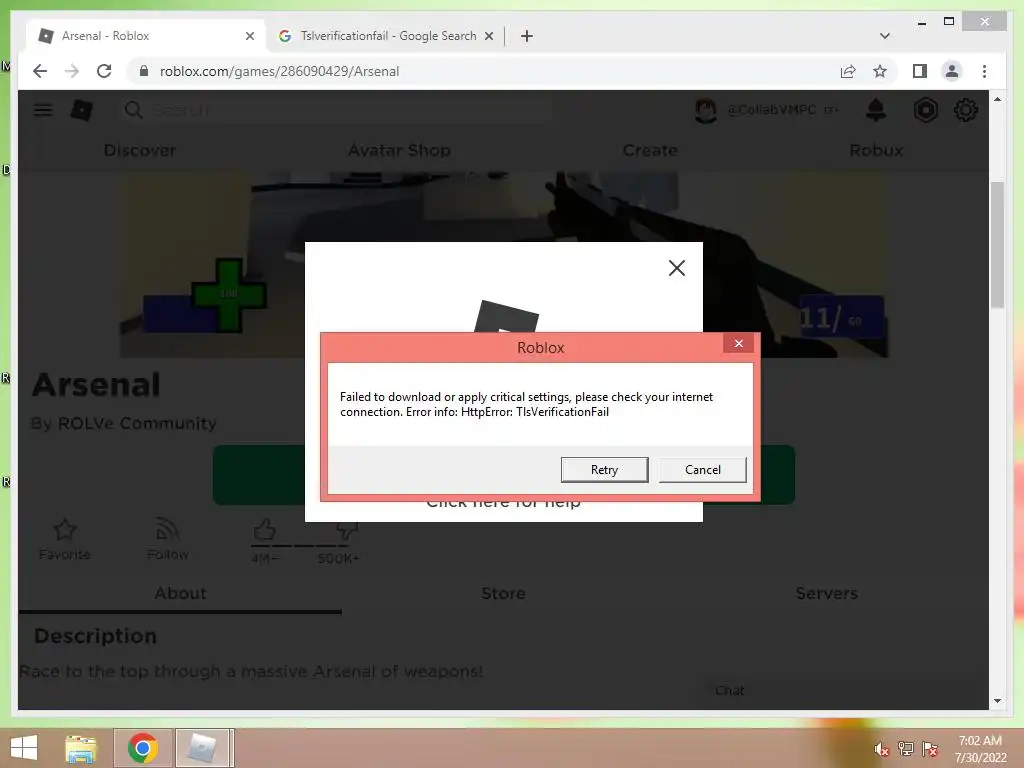Click Cancel in the Roblox error dialog
1024x768 pixels.
click(x=703, y=470)
